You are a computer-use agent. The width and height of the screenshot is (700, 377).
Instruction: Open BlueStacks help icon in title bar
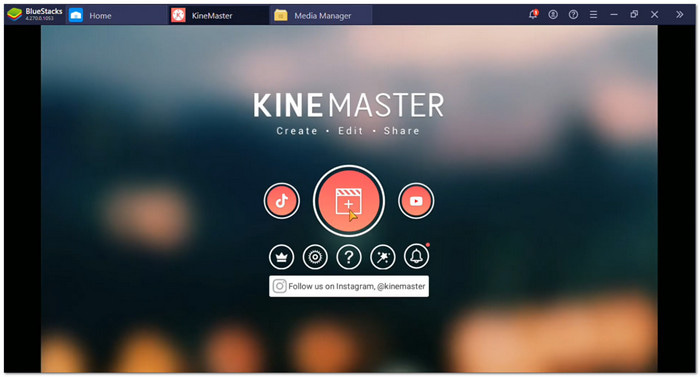point(573,15)
